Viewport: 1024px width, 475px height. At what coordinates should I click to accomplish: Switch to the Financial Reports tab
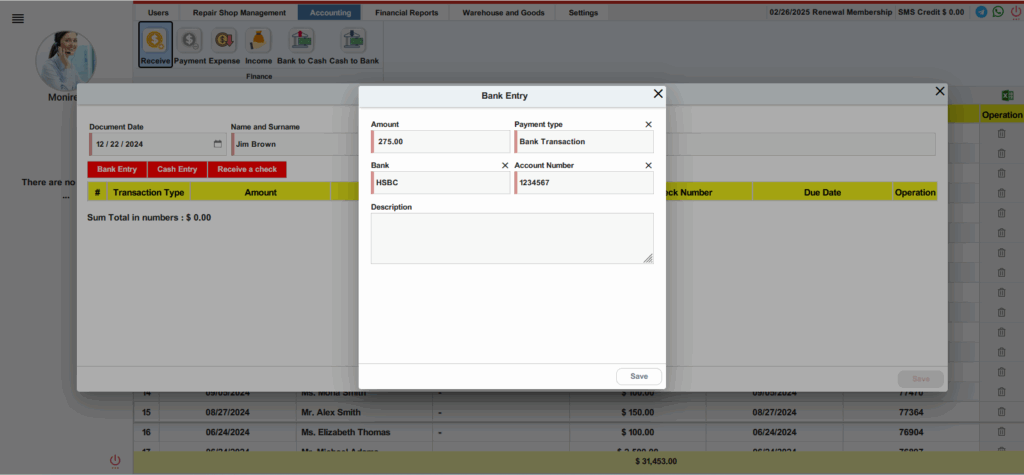click(407, 12)
